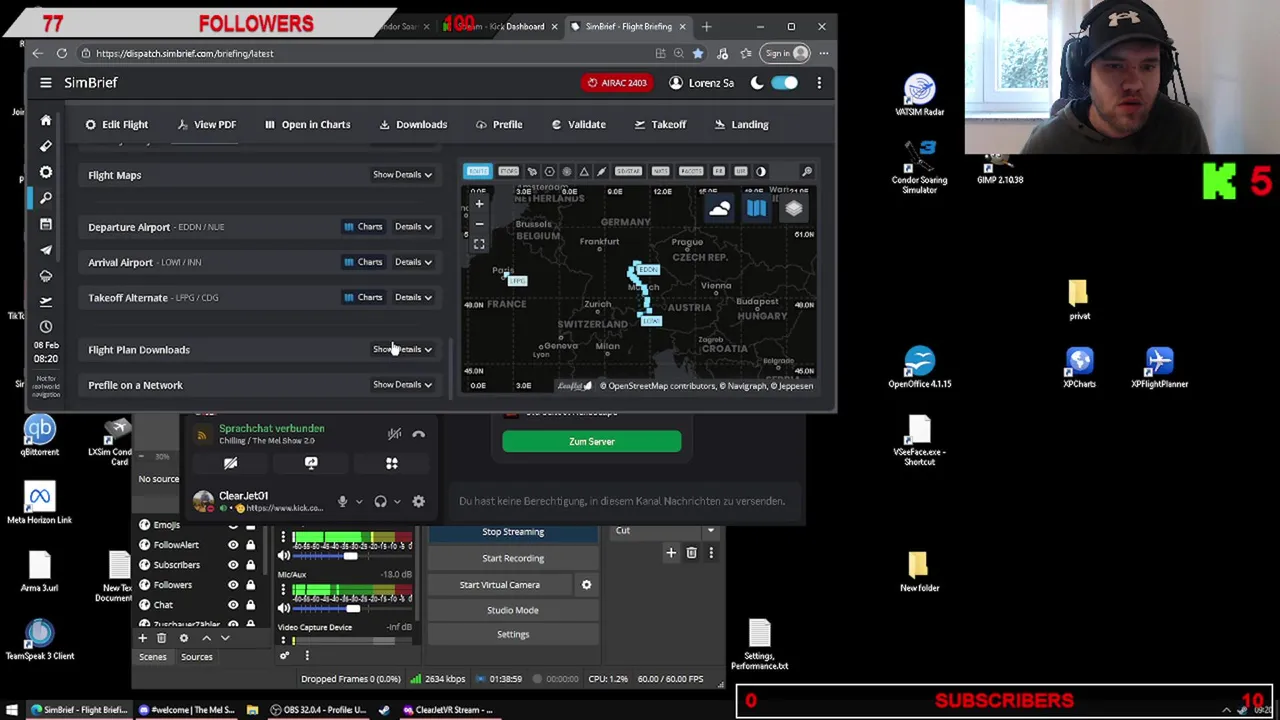Open the map search magnifier tool
1280x720 pixels.
[x=806, y=172]
